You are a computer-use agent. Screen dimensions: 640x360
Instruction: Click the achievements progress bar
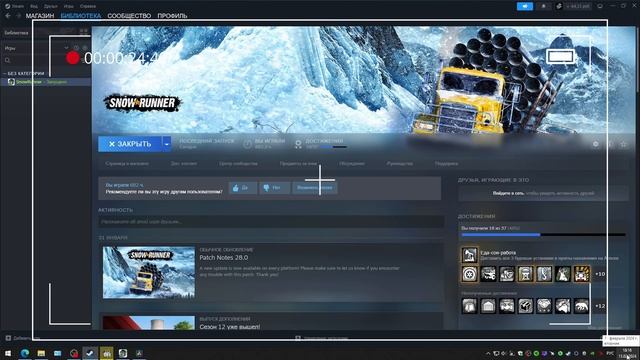(543, 235)
